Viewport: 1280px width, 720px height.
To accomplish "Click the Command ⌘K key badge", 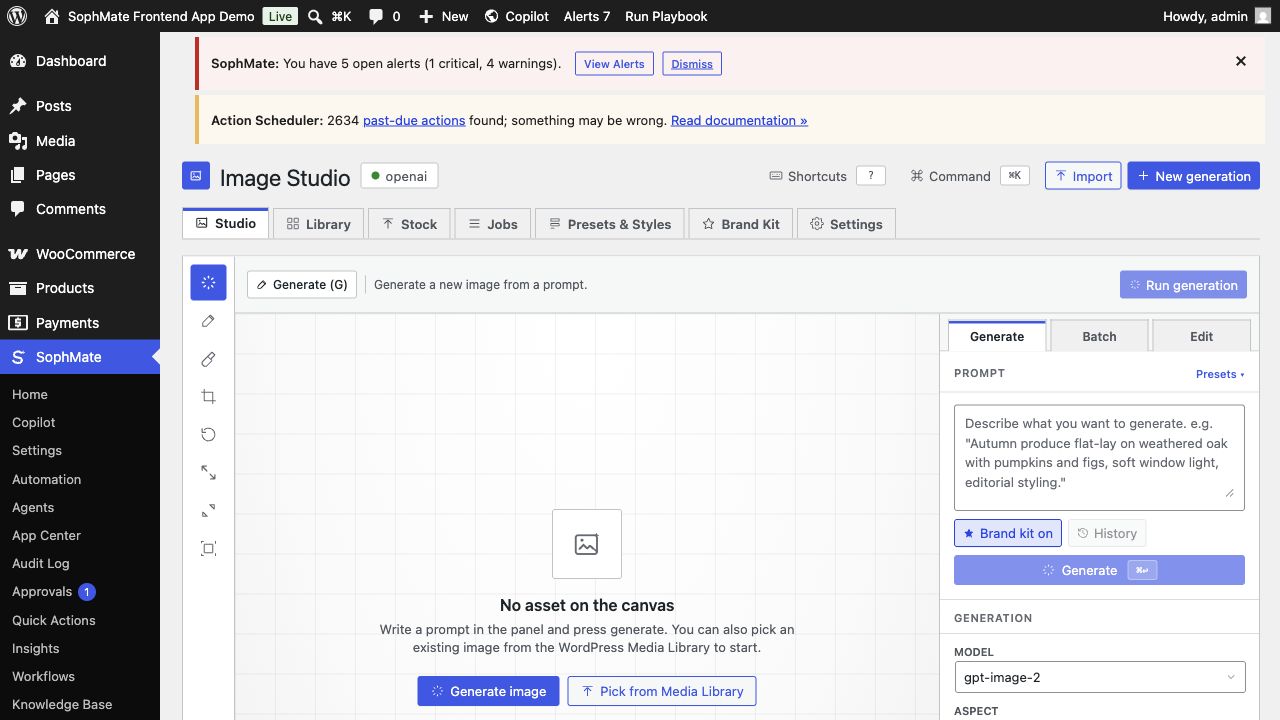I will (1015, 176).
